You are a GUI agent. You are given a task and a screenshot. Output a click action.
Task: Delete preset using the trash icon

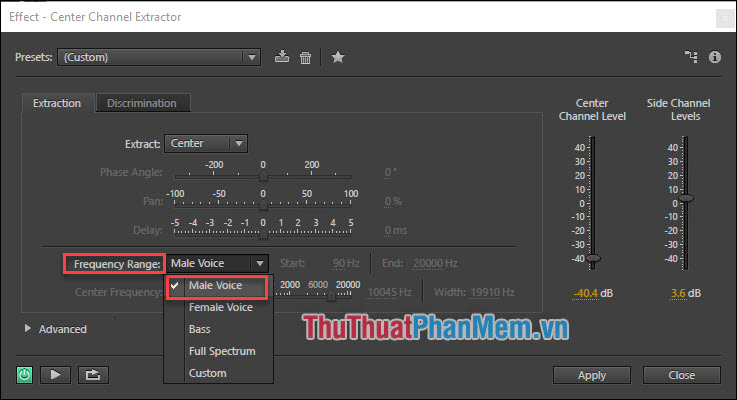(x=306, y=57)
